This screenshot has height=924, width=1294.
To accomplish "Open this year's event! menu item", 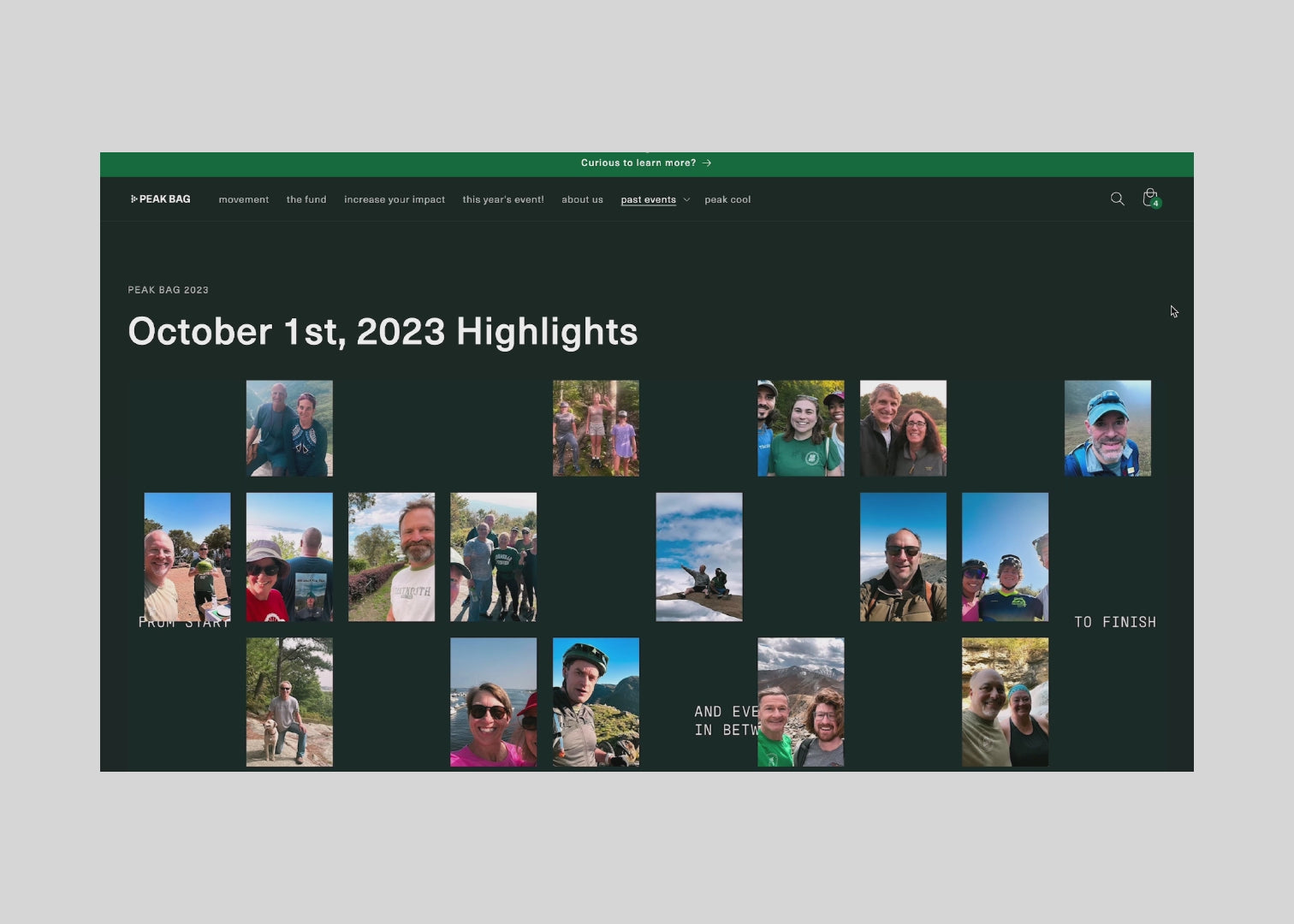I will pyautogui.click(x=503, y=199).
